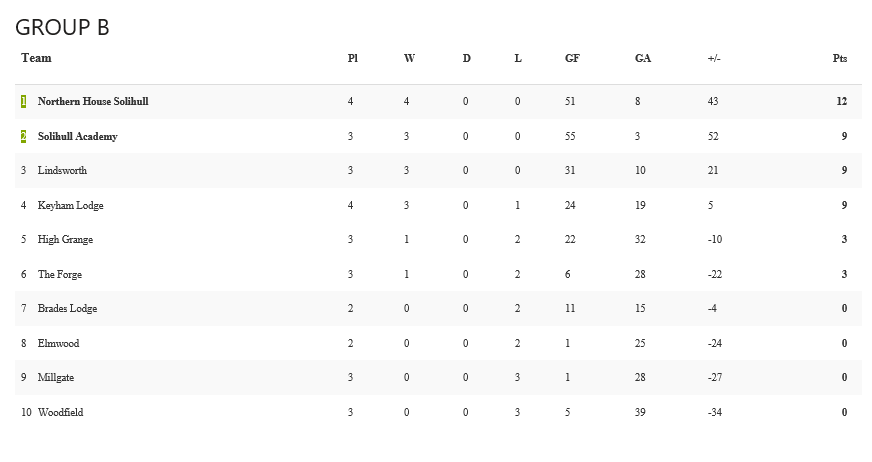
Task: Select Elmwood team name
Action: click(58, 343)
